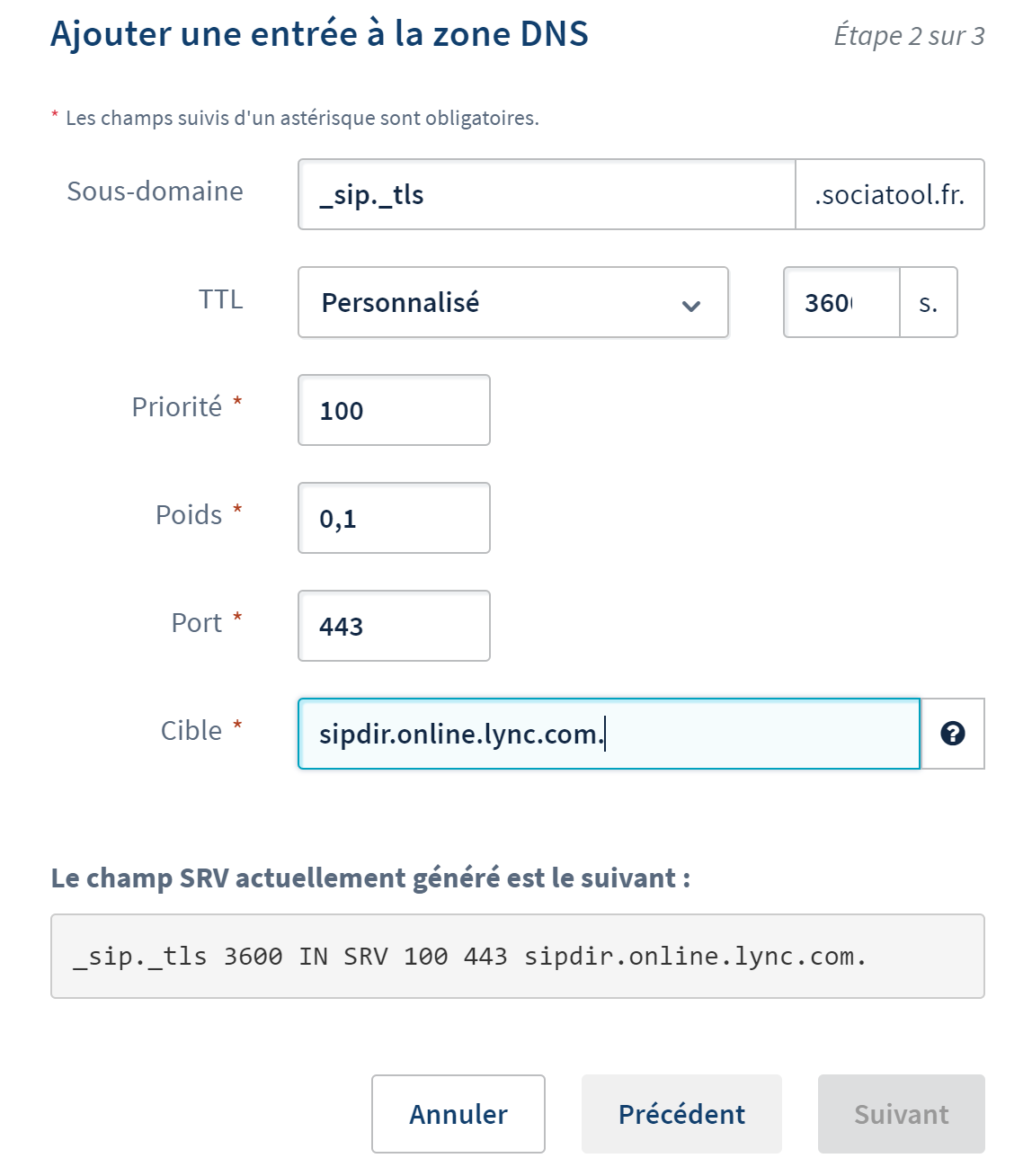
Task: Go back with the Précédent button
Action: [681, 1114]
